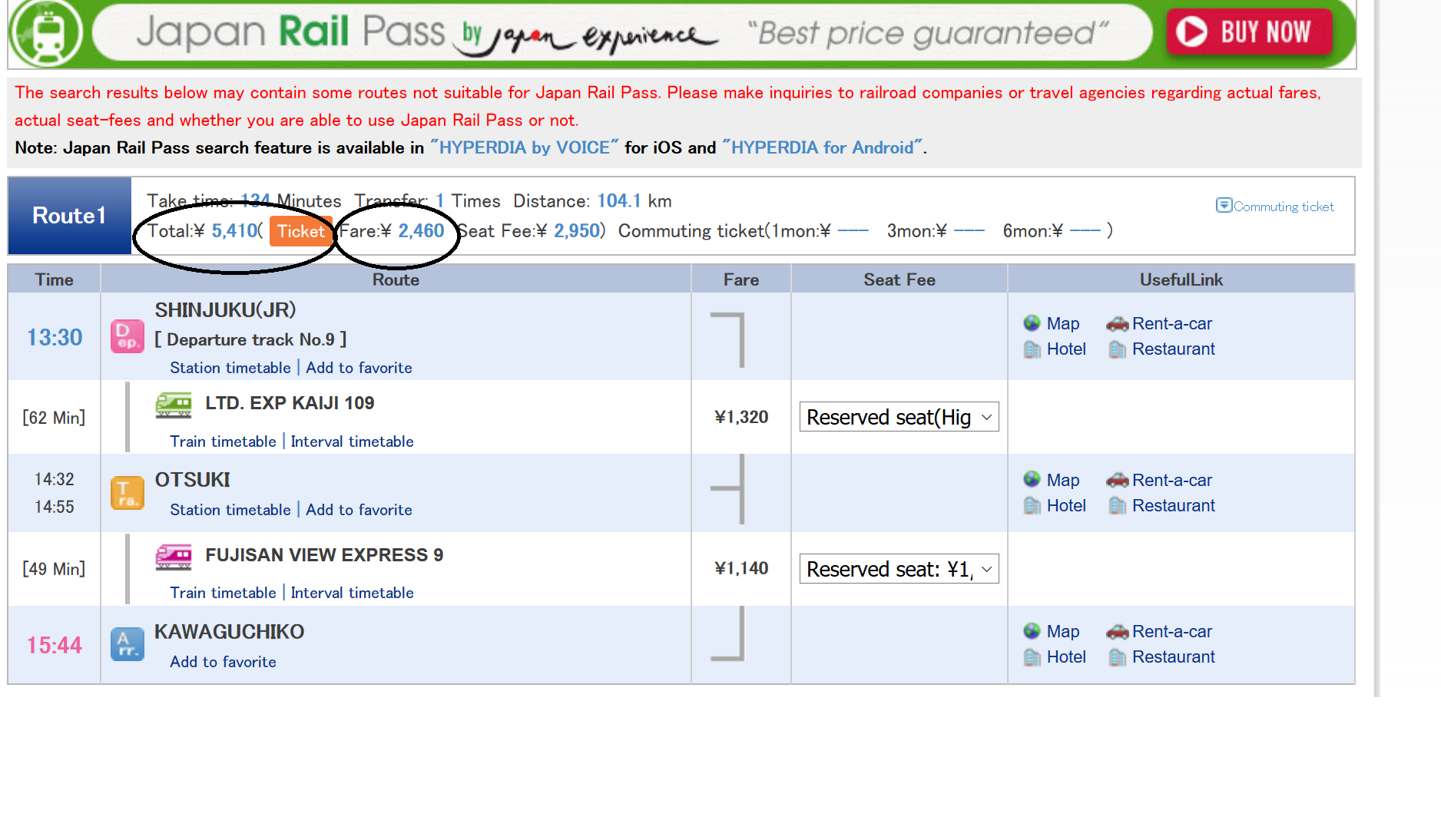
Task: Open Hotel link for Kawaguchiko
Action: point(1066,657)
